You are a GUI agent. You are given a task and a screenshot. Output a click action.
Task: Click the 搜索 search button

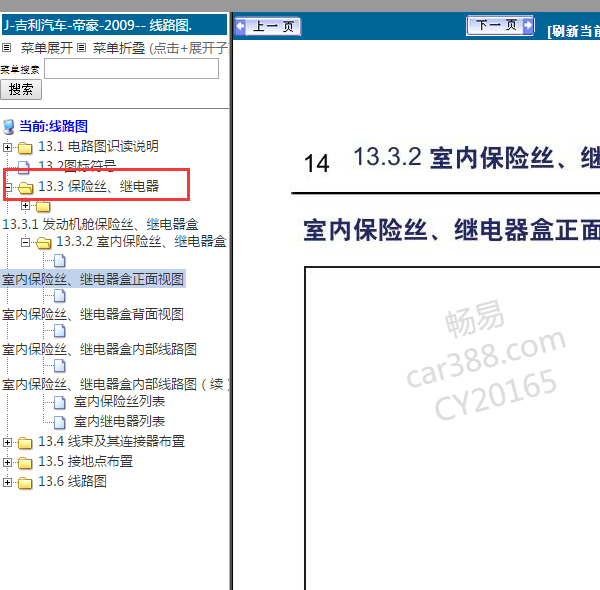pos(21,90)
